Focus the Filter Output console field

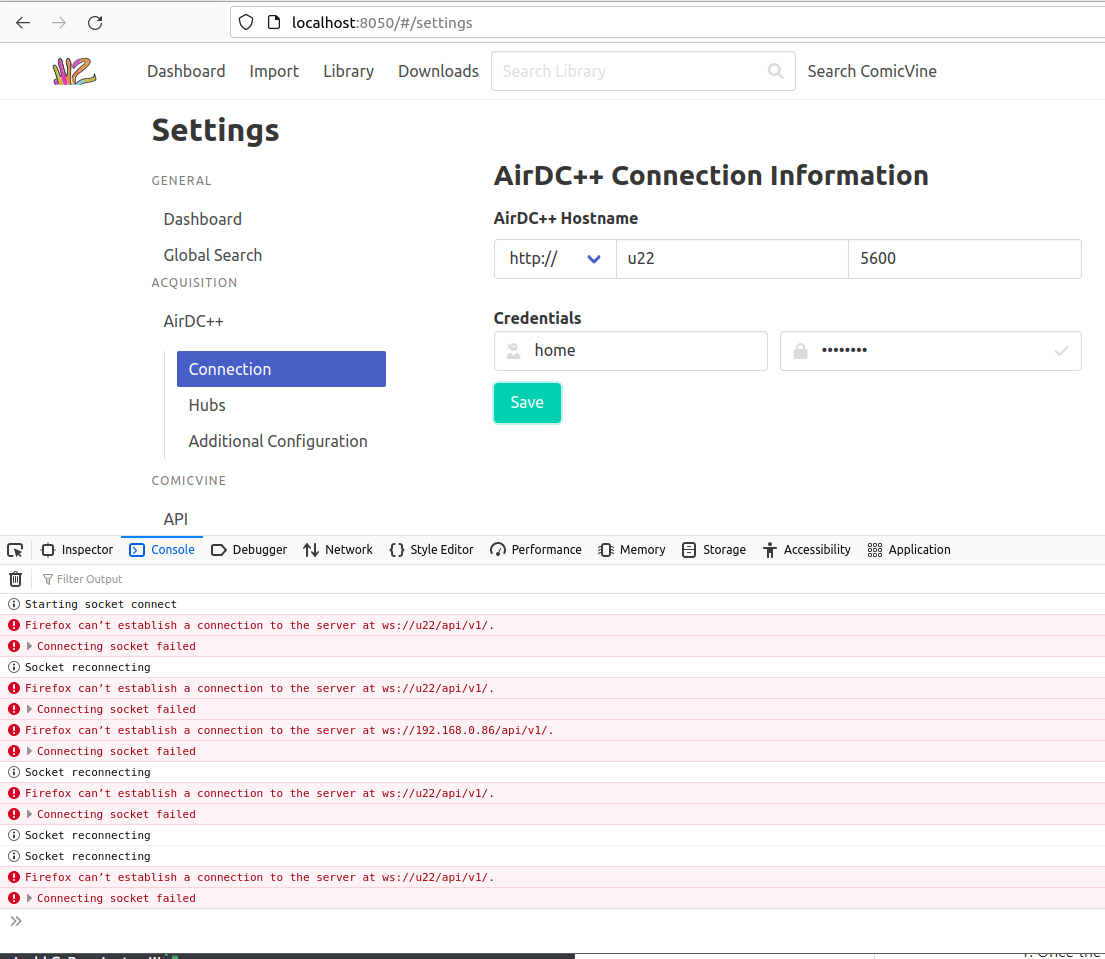coord(89,579)
